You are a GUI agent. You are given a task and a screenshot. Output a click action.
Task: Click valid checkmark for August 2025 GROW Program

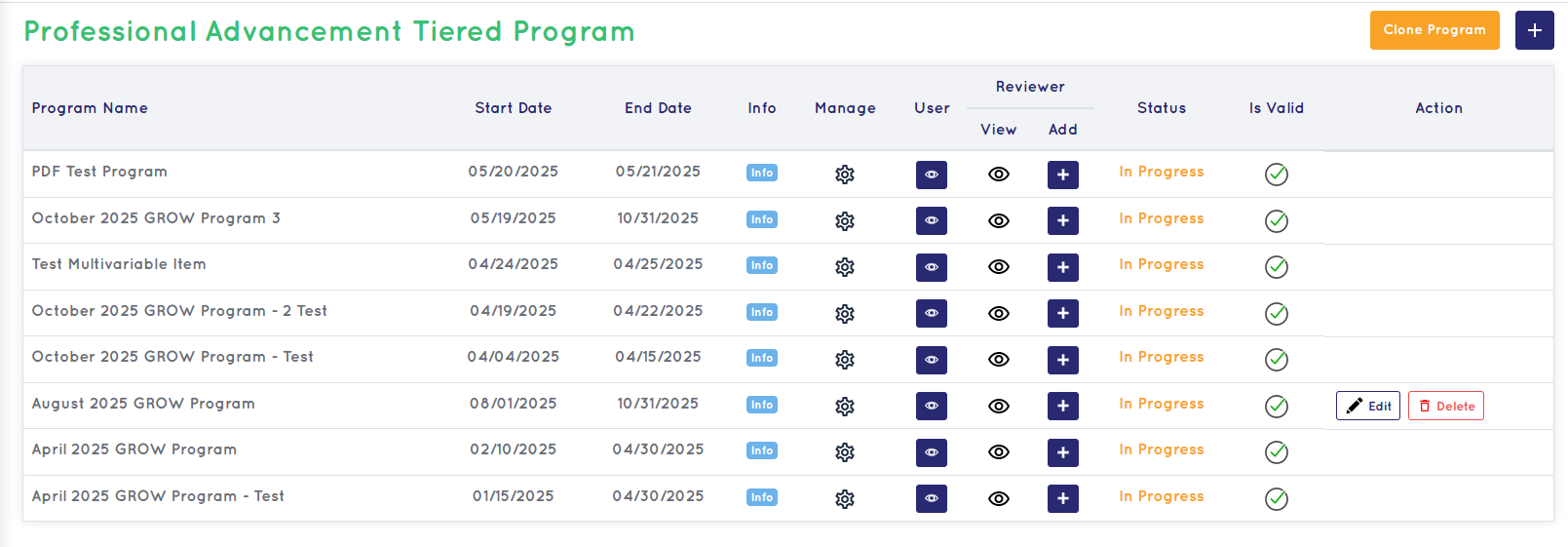pyautogui.click(x=1277, y=407)
